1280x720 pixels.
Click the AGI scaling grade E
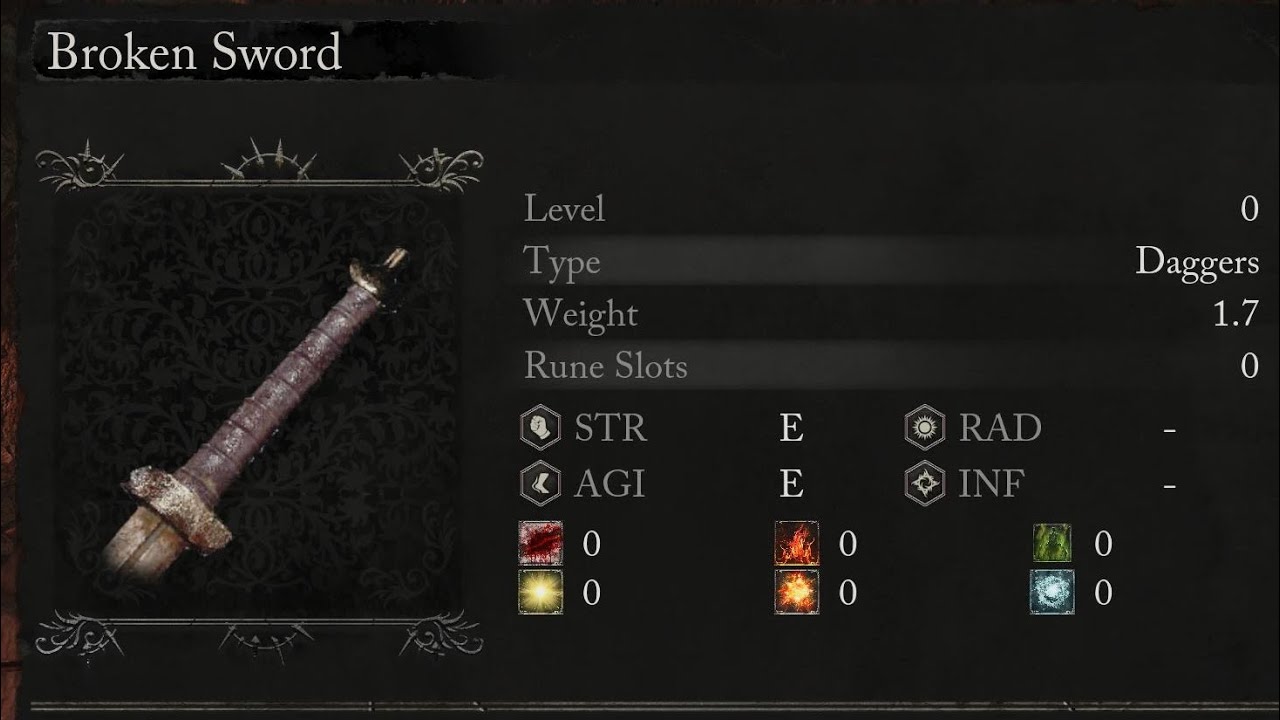791,484
